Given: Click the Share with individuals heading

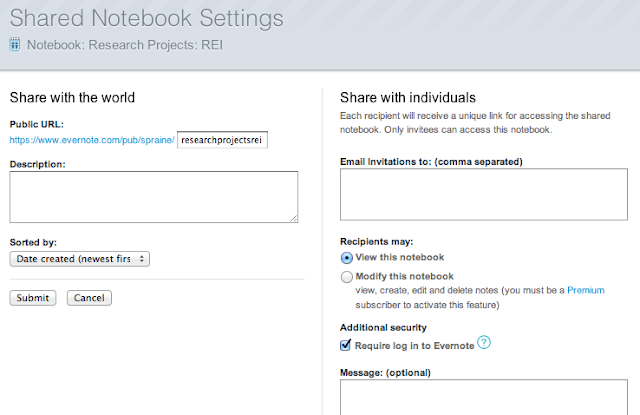Looking at the screenshot, I should pyautogui.click(x=407, y=97).
